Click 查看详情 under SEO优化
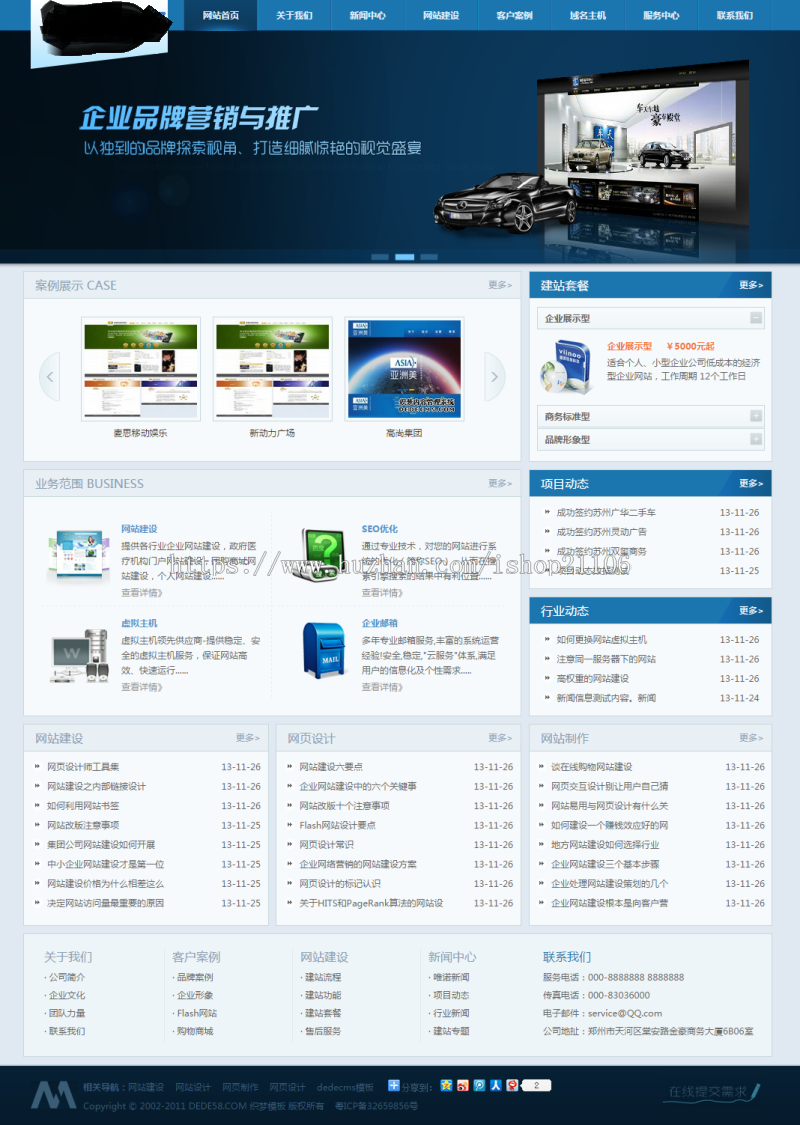The height and width of the screenshot is (1125, 800). [x=382, y=593]
